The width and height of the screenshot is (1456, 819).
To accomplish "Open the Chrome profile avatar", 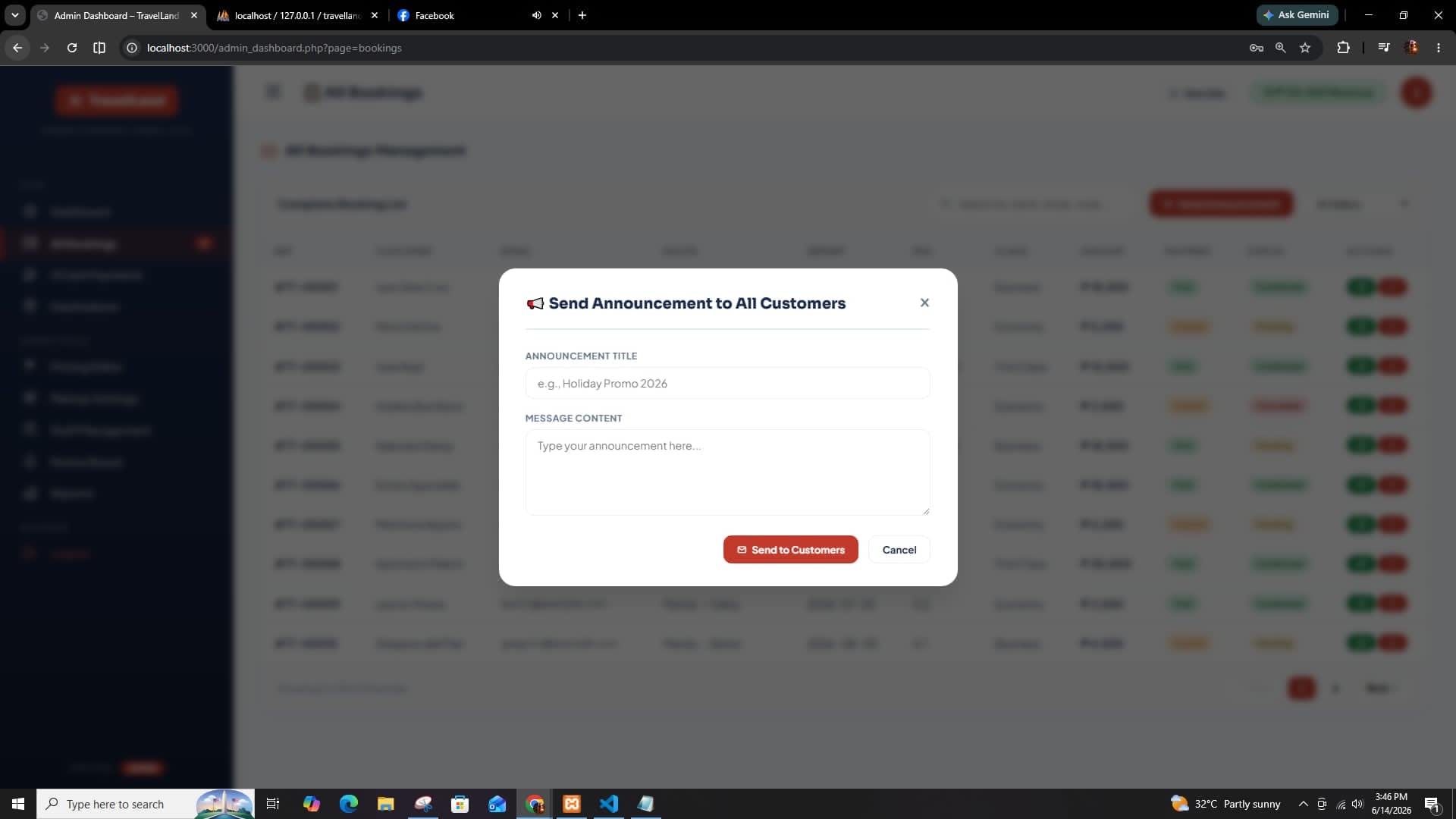I will pos(1411,48).
